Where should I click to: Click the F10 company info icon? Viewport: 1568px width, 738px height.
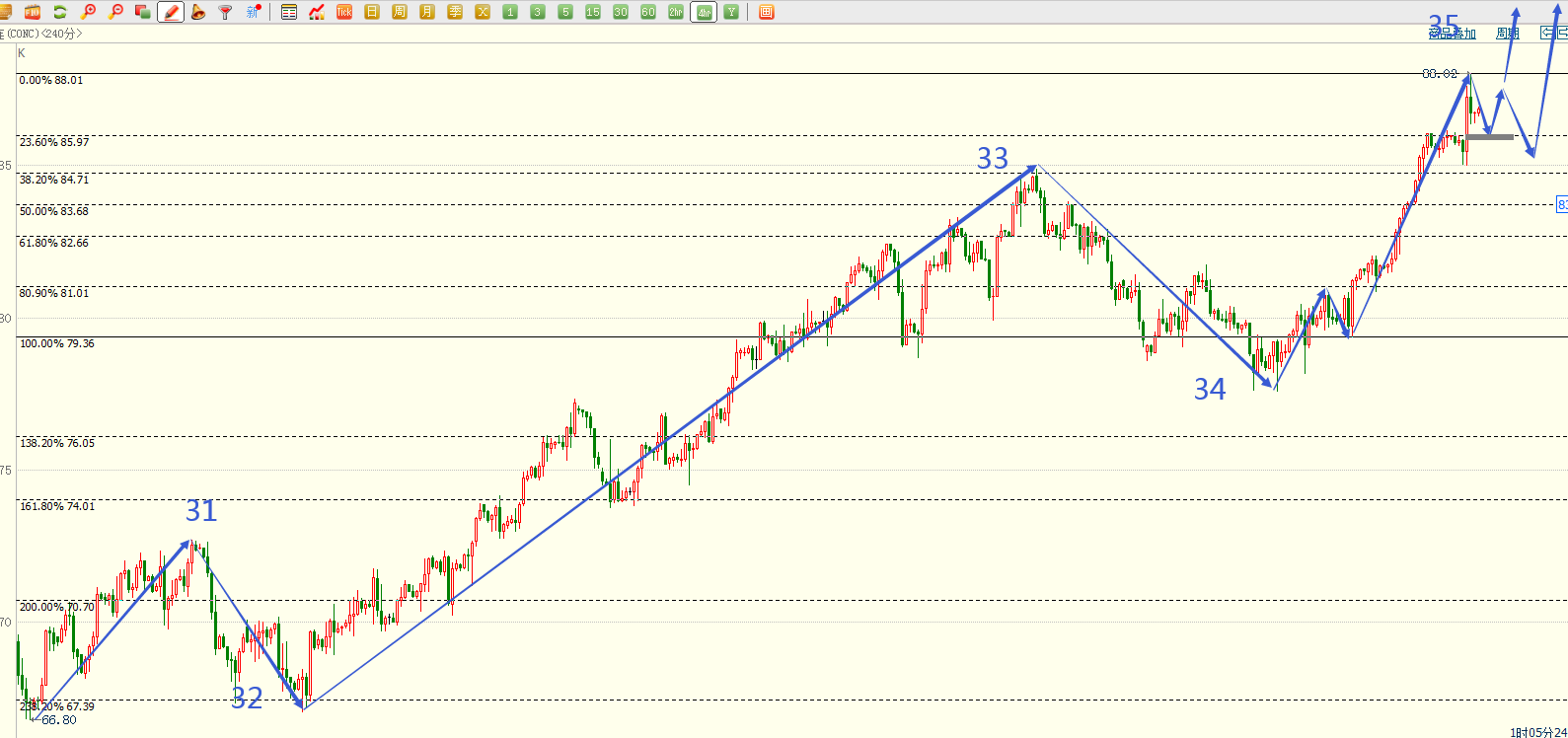coord(33,12)
